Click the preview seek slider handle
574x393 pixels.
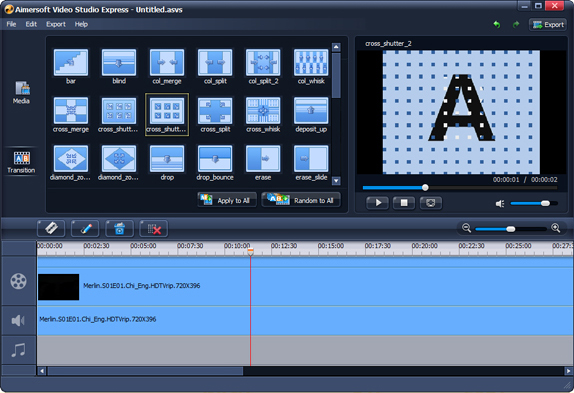[425, 188]
